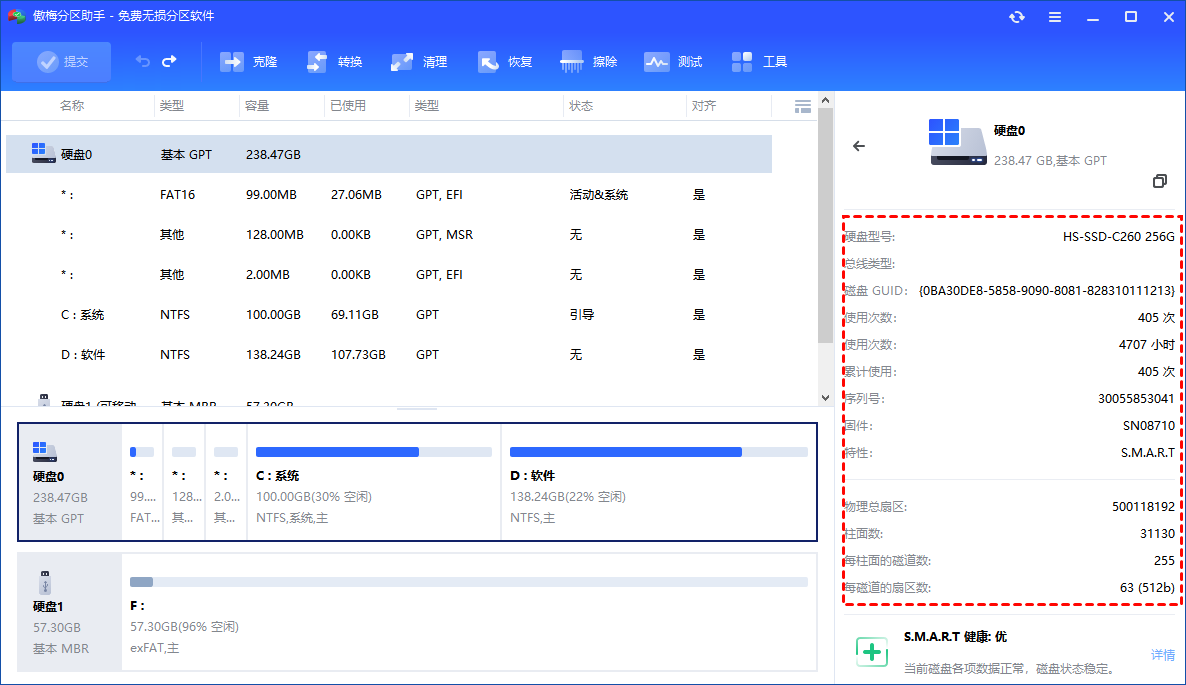This screenshot has width=1186, height=685.
Task: Go back using the left arrow in disk panel
Action: [x=858, y=146]
